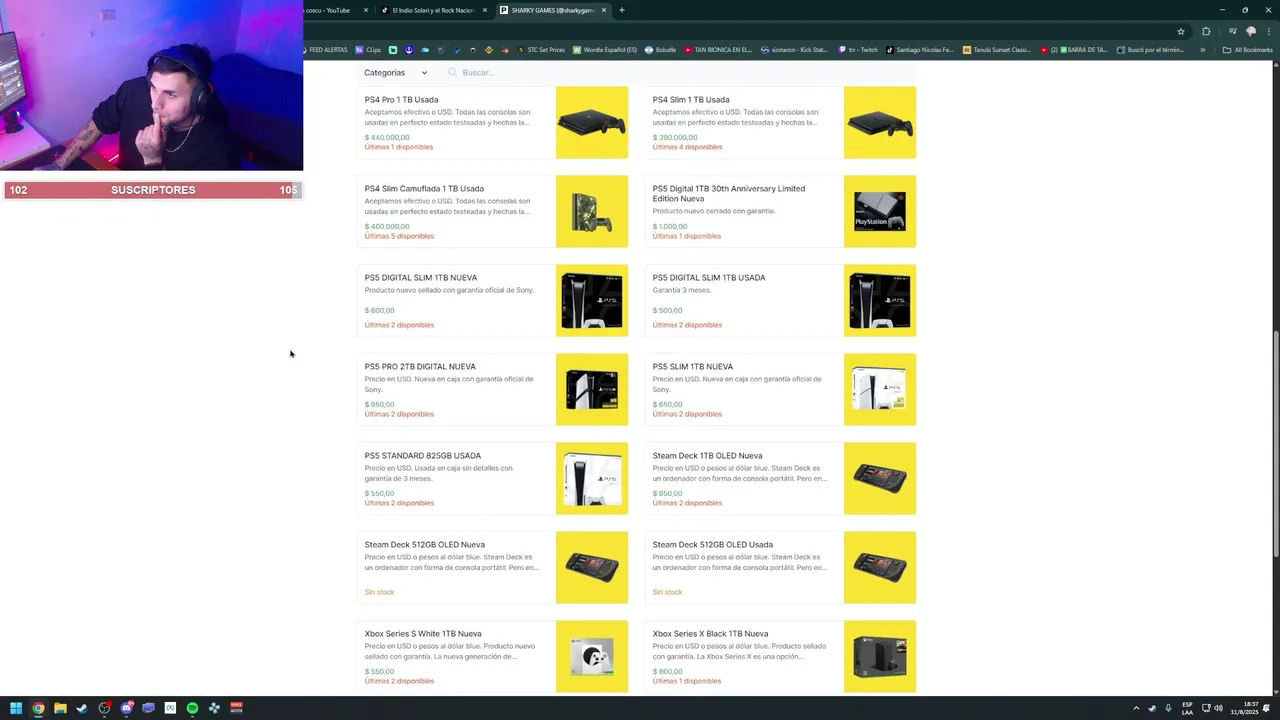
Task: Open the Steam Deck 1TB OLED Nueva title
Action: click(x=707, y=456)
